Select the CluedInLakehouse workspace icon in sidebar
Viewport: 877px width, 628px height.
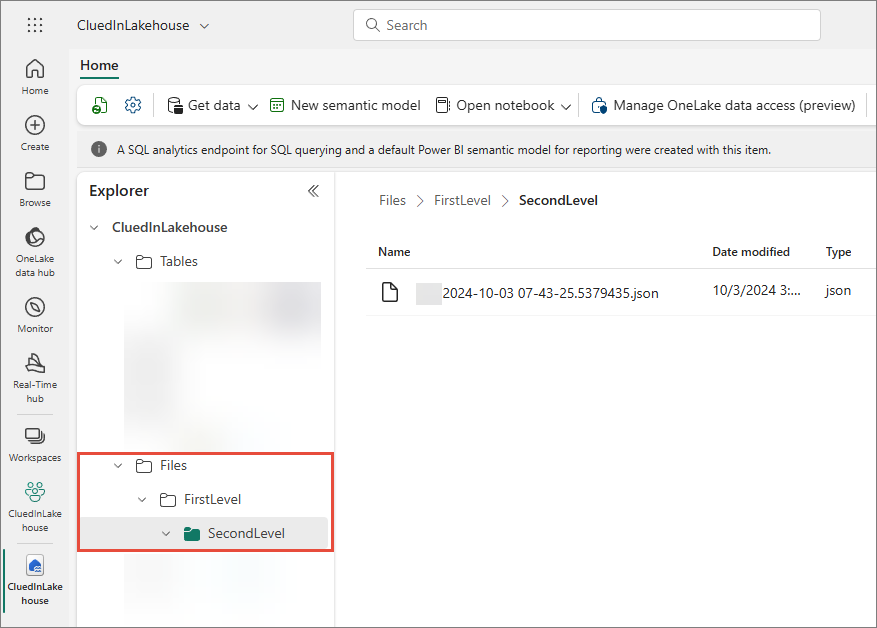click(34, 493)
